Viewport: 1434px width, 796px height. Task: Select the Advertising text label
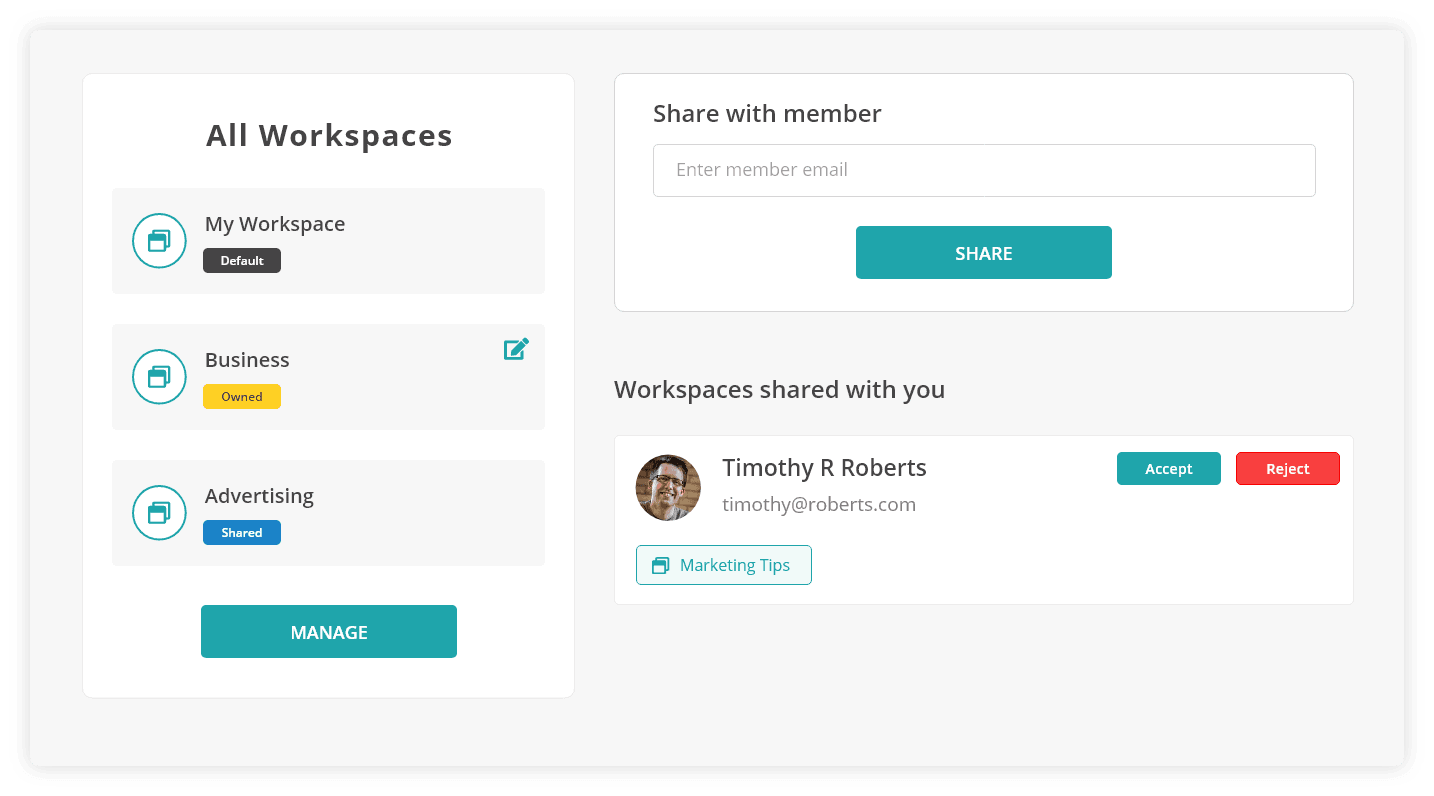259,496
